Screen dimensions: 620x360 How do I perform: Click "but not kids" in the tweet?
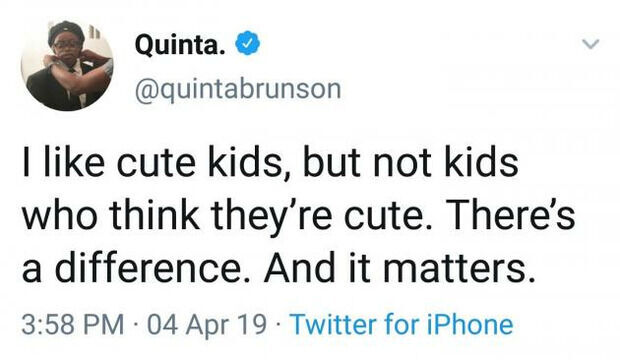click(411, 162)
